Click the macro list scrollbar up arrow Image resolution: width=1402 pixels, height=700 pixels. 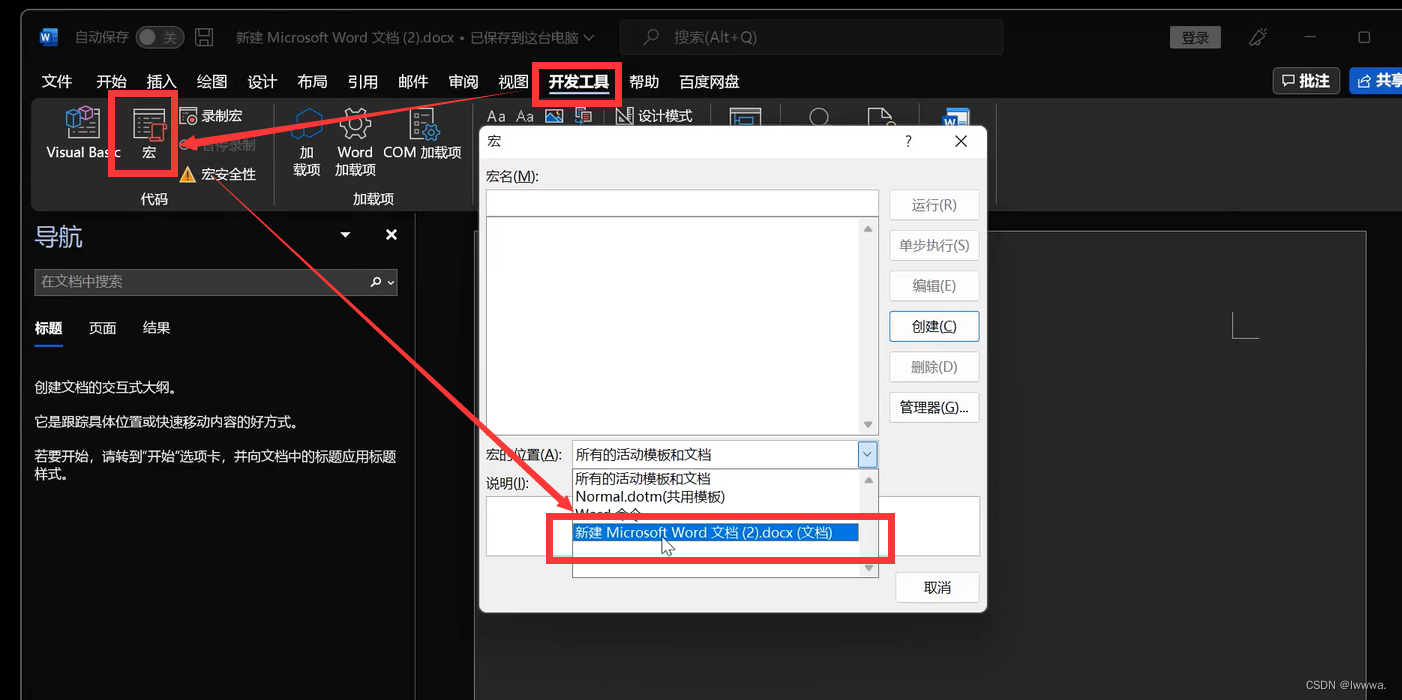(867, 229)
